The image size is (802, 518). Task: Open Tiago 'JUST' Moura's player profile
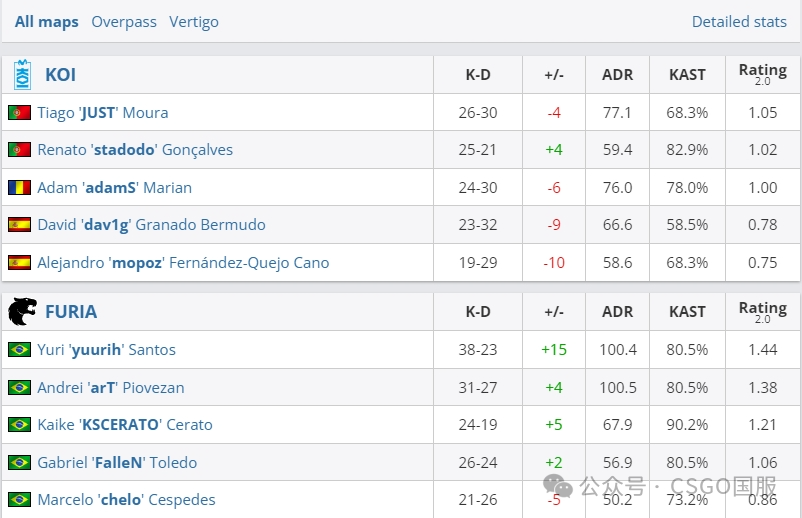click(x=103, y=113)
